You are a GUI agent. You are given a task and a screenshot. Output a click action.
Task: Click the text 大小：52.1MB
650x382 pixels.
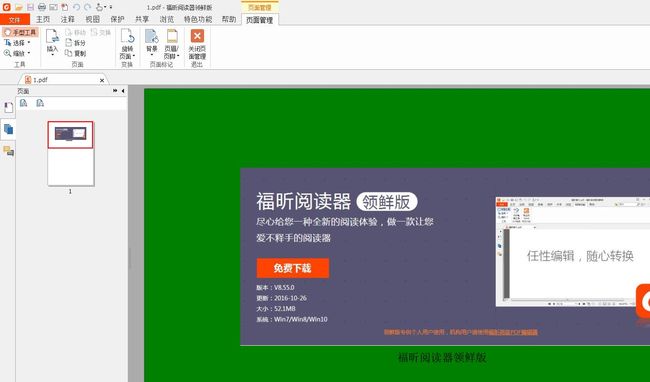tap(276, 309)
